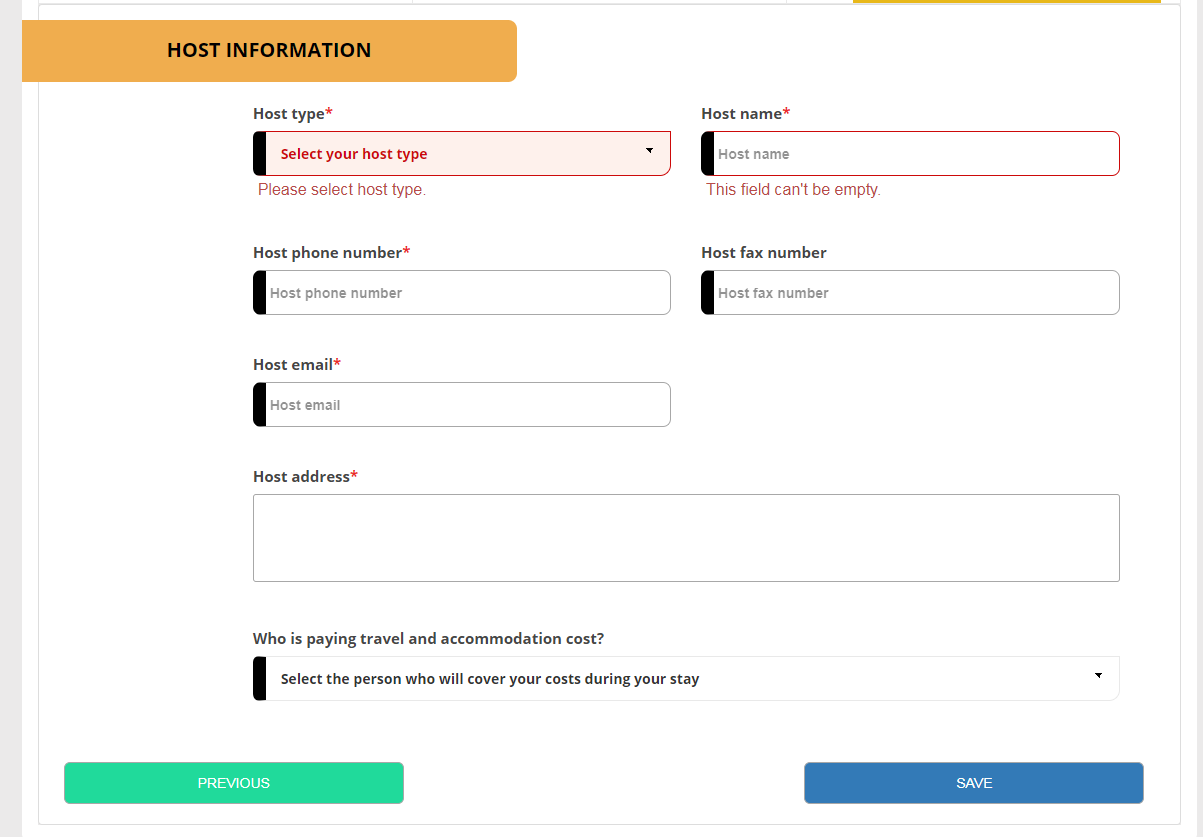Click the arrow on Host type selector
The width and height of the screenshot is (1203, 837).
point(649,151)
